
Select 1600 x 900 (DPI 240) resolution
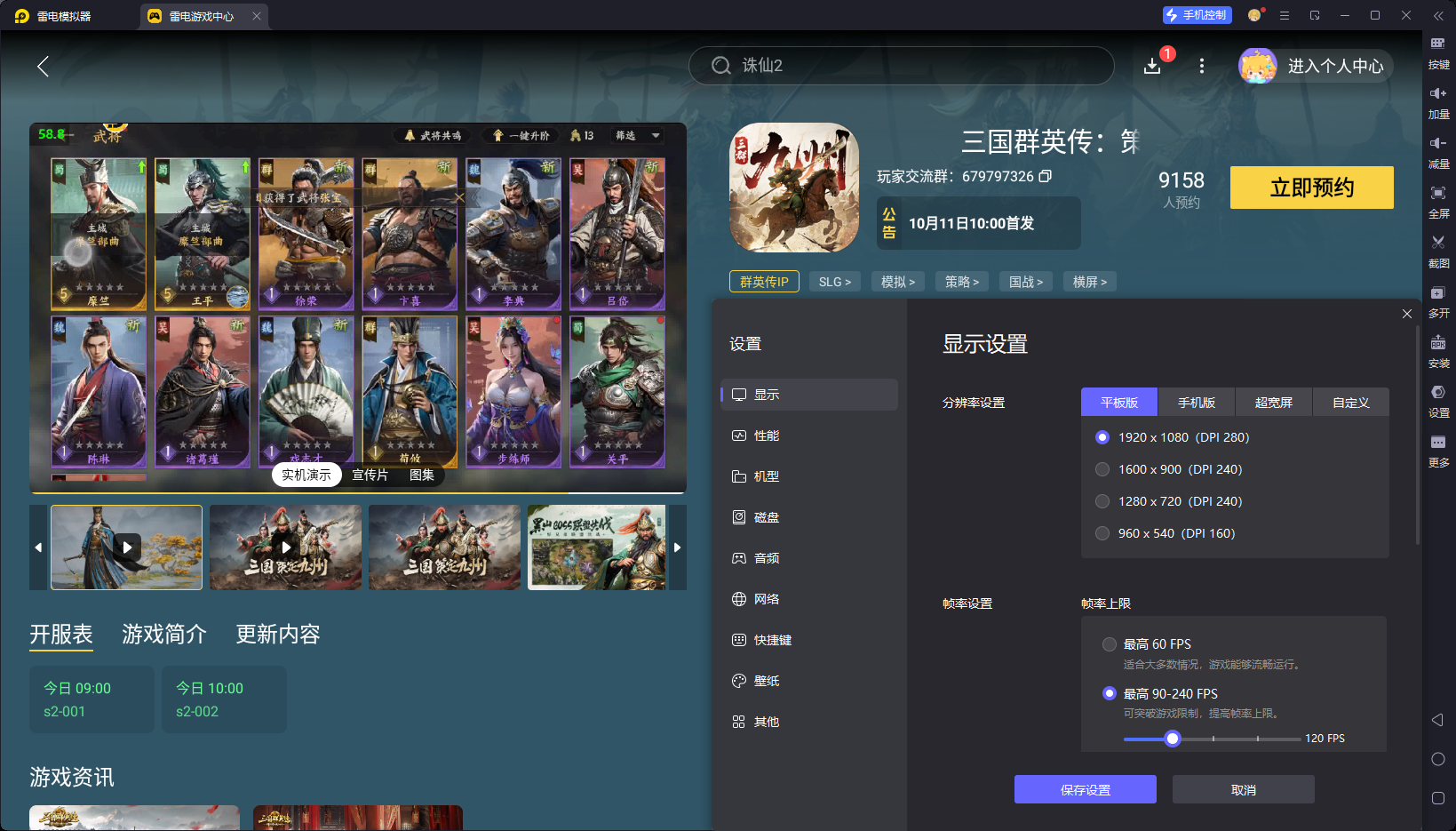tap(1102, 469)
